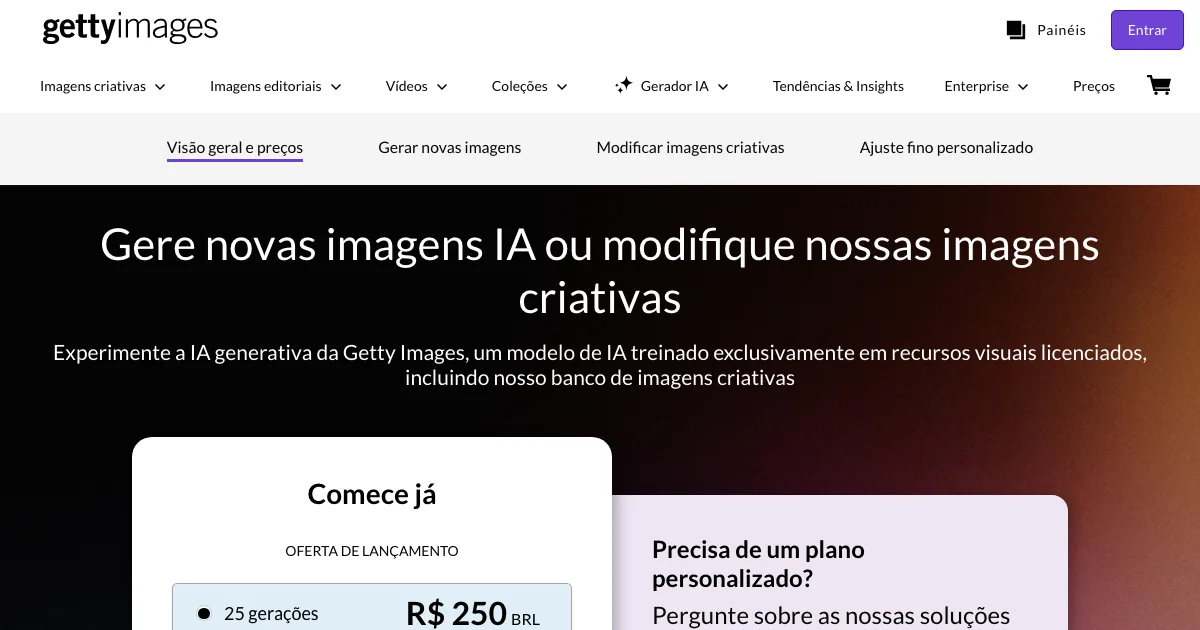
Task: Open the Preços link
Action: (1094, 87)
